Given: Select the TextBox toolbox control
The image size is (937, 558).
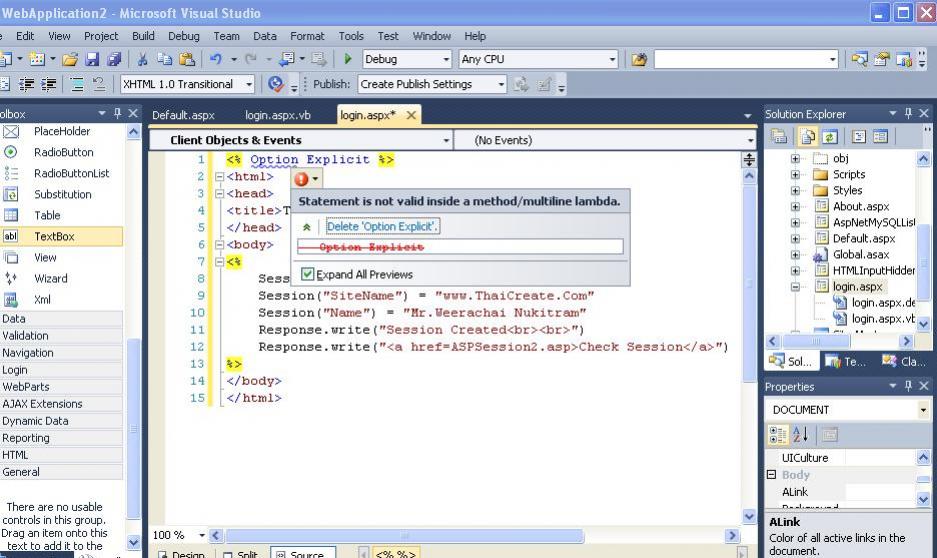Looking at the screenshot, I should (63, 237).
